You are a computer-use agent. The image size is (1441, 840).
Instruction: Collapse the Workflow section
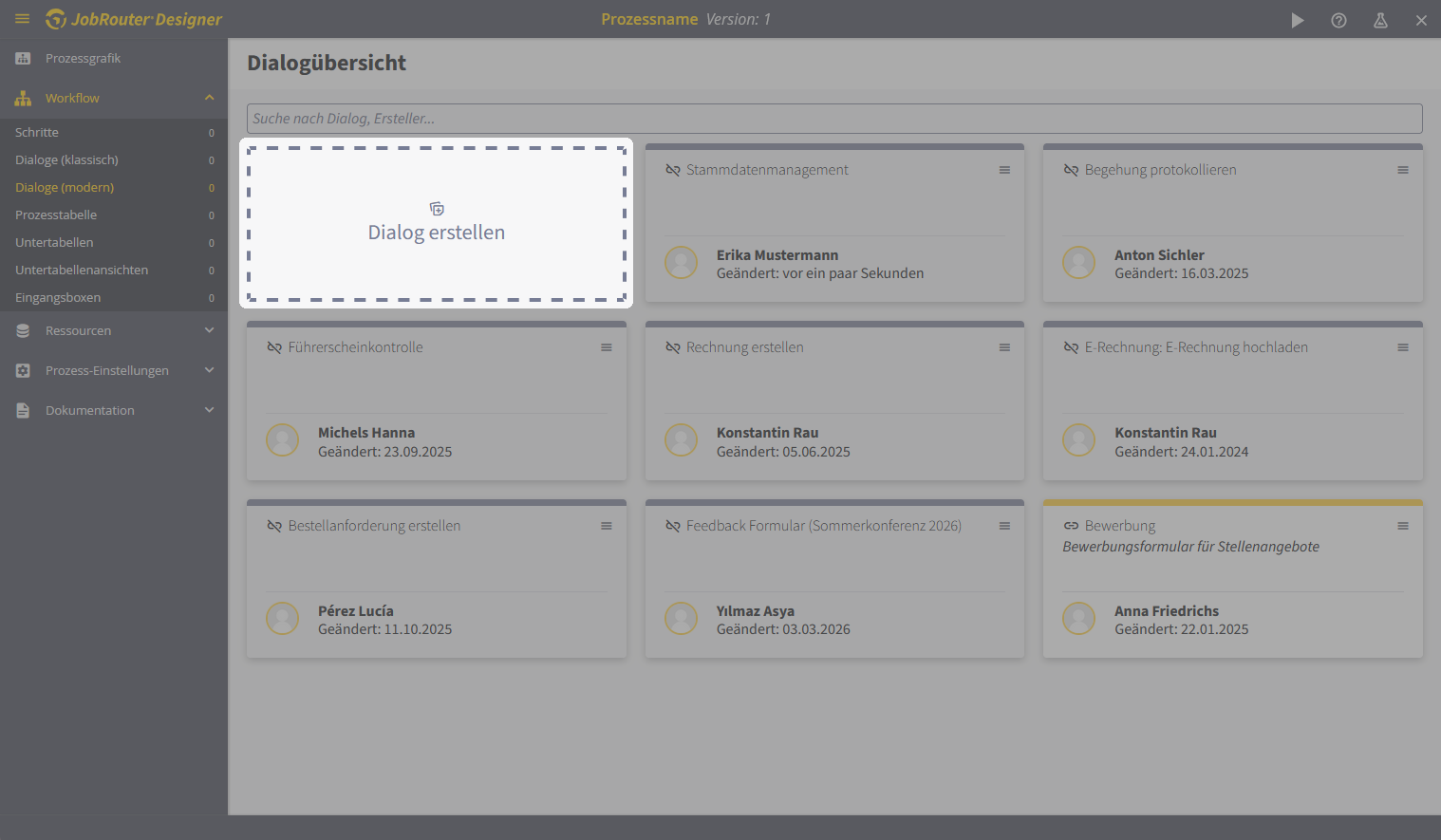click(209, 98)
